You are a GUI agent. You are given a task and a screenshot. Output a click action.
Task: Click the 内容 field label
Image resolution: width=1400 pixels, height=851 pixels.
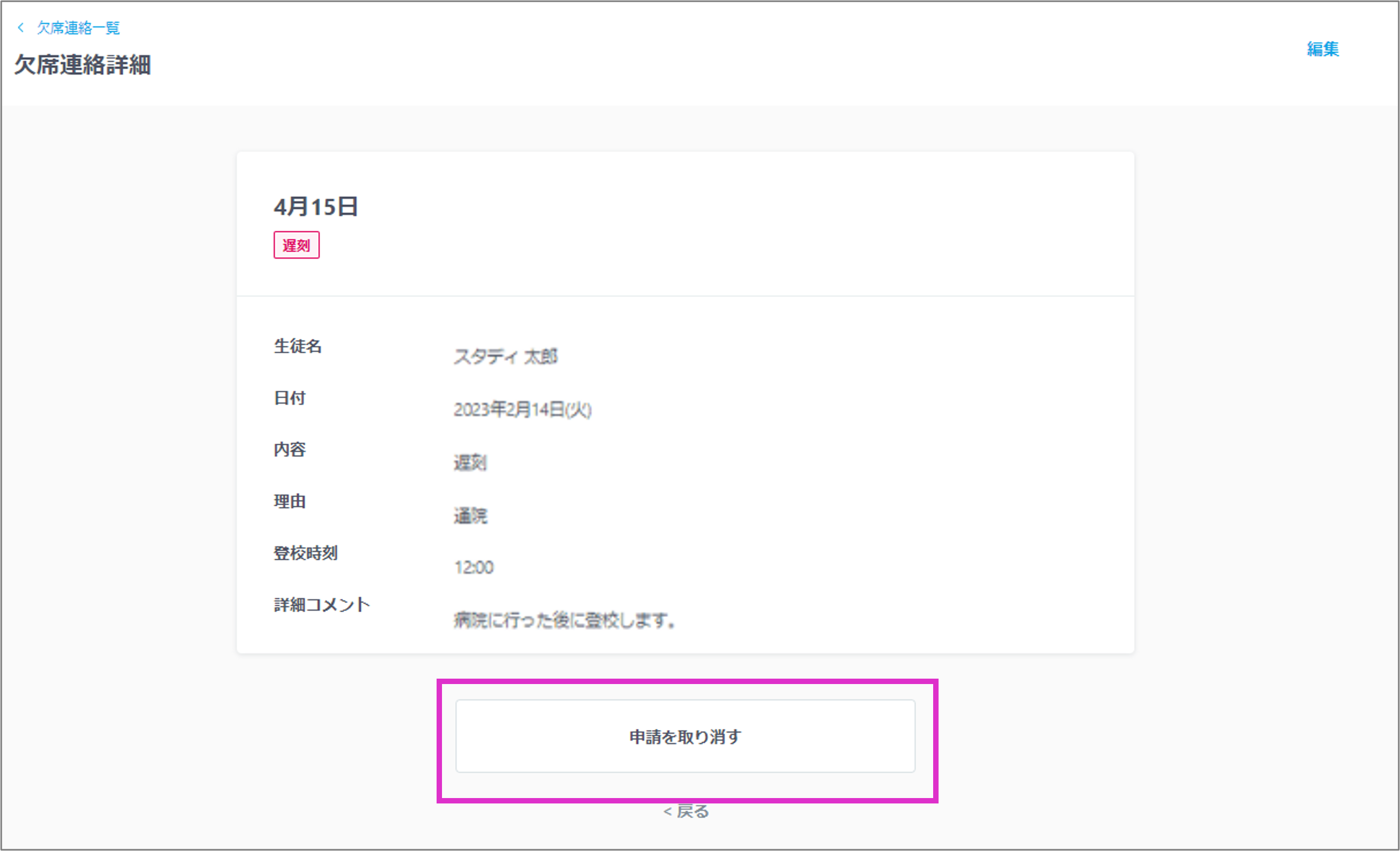point(290,450)
